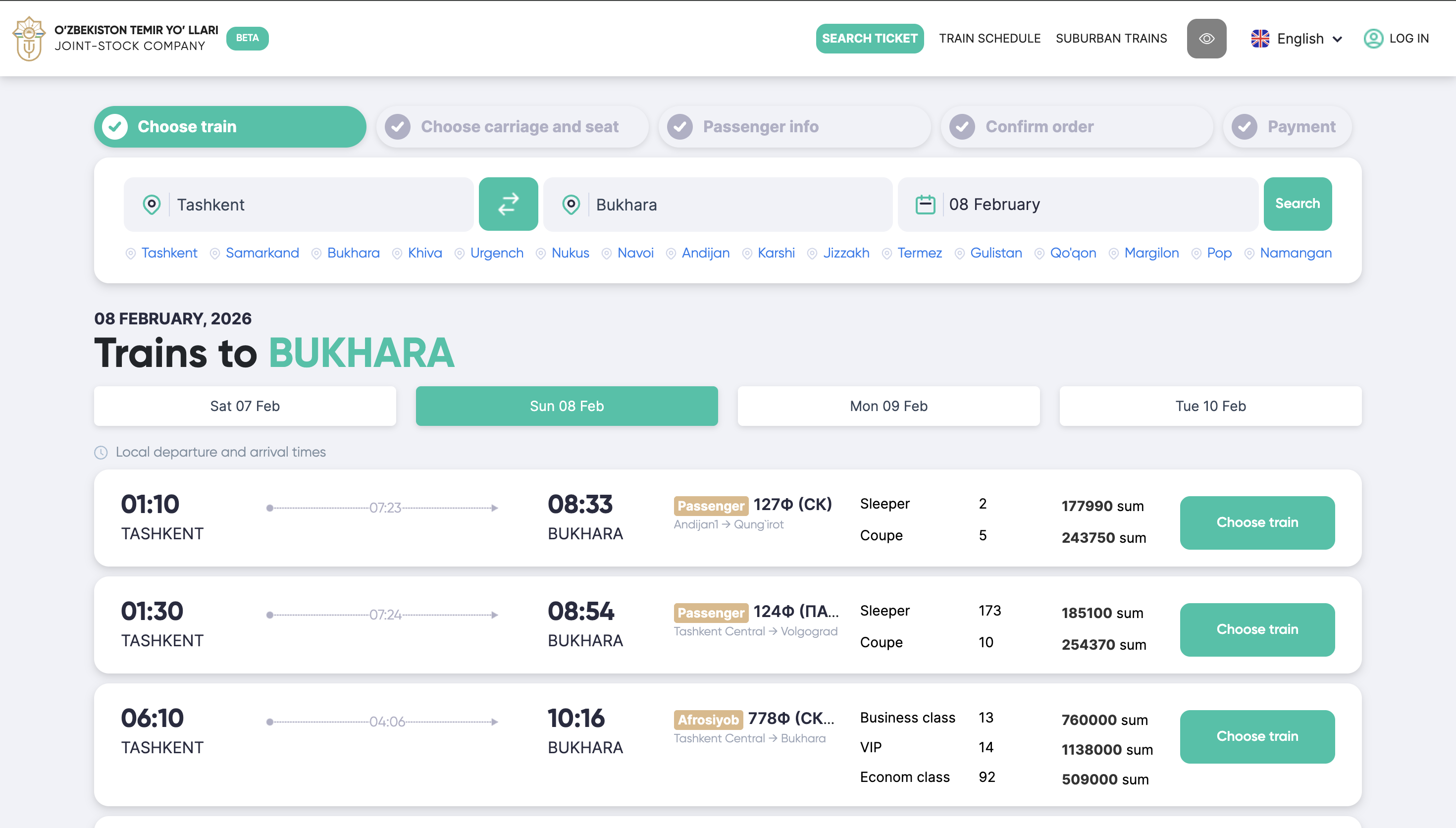1456x828 pixels.
Task: Open the calendar icon in date field
Action: click(x=925, y=204)
